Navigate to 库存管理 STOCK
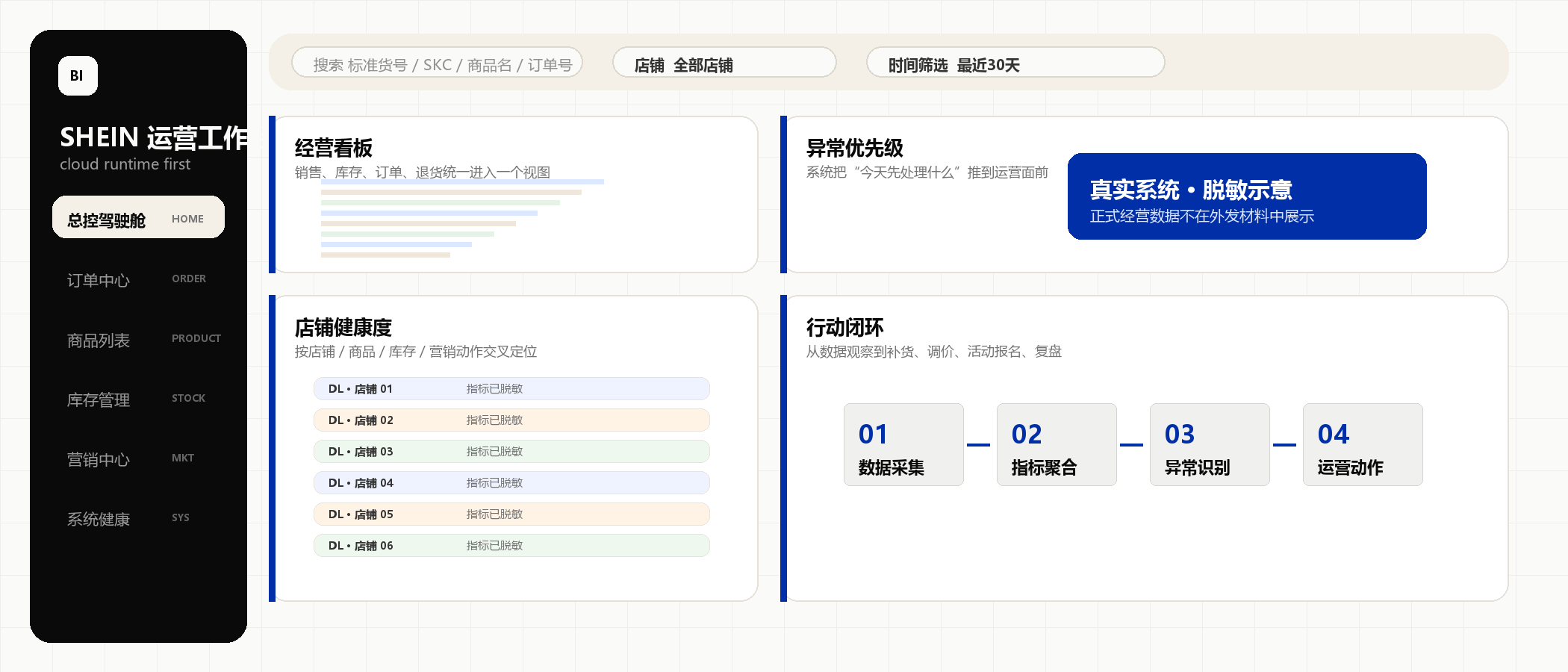Viewport: 1568px width, 672px height. coord(138,399)
